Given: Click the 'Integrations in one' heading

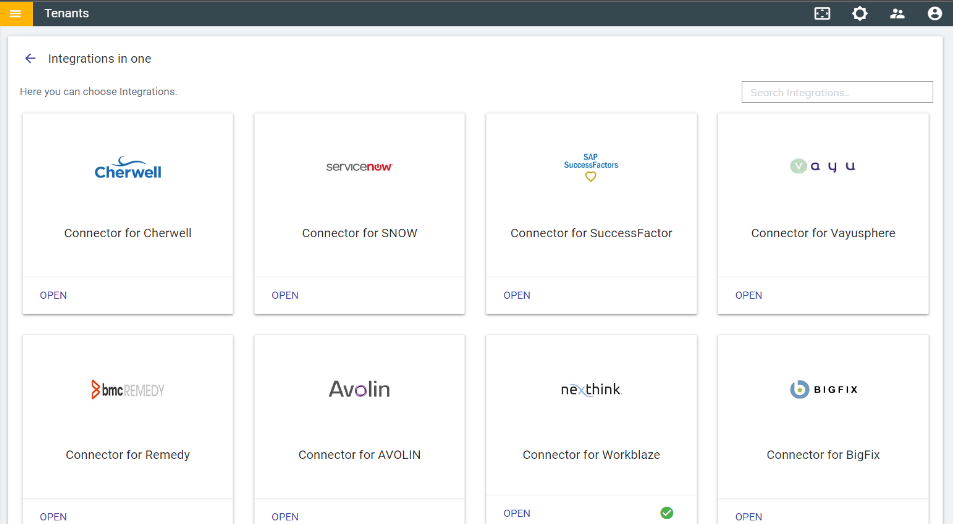Looking at the screenshot, I should pyautogui.click(x=100, y=58).
